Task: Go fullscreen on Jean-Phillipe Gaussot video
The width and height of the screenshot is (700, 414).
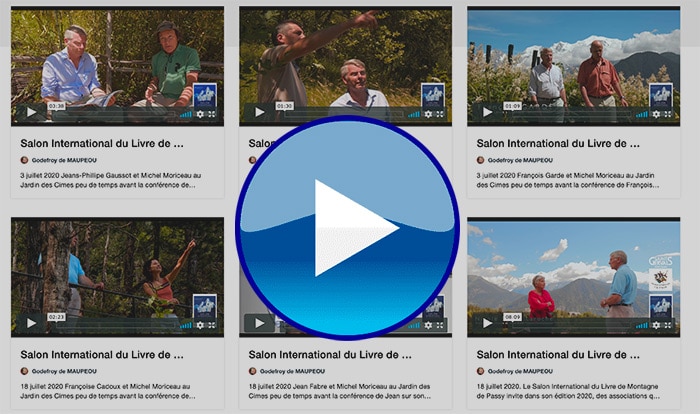Action: pos(212,114)
